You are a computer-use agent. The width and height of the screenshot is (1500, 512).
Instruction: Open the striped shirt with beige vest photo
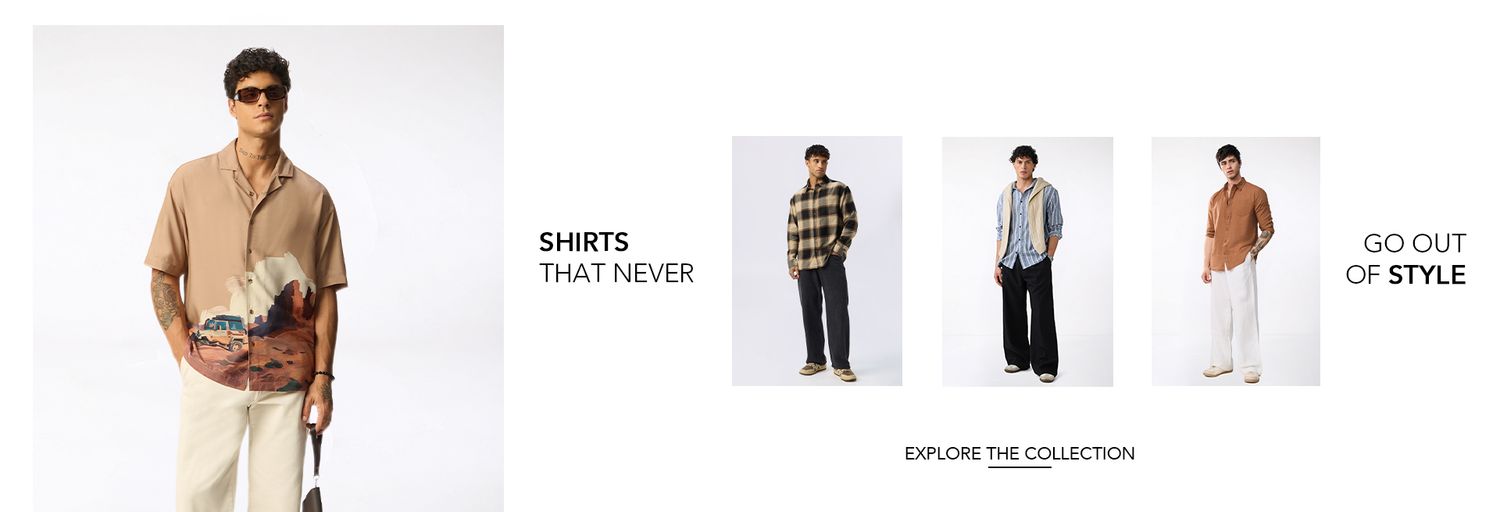[1027, 261]
